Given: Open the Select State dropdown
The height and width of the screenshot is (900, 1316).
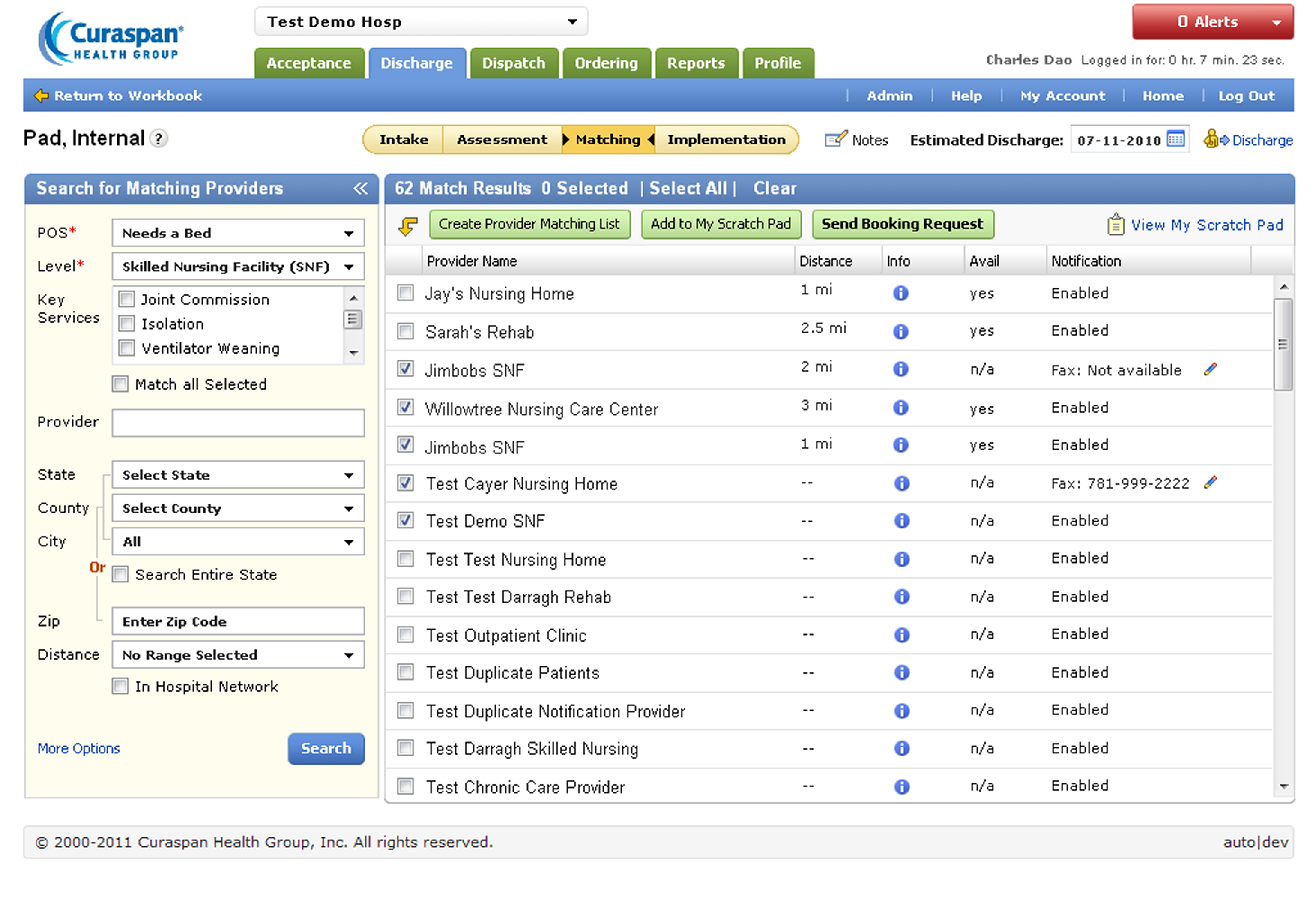Looking at the screenshot, I should tap(238, 474).
